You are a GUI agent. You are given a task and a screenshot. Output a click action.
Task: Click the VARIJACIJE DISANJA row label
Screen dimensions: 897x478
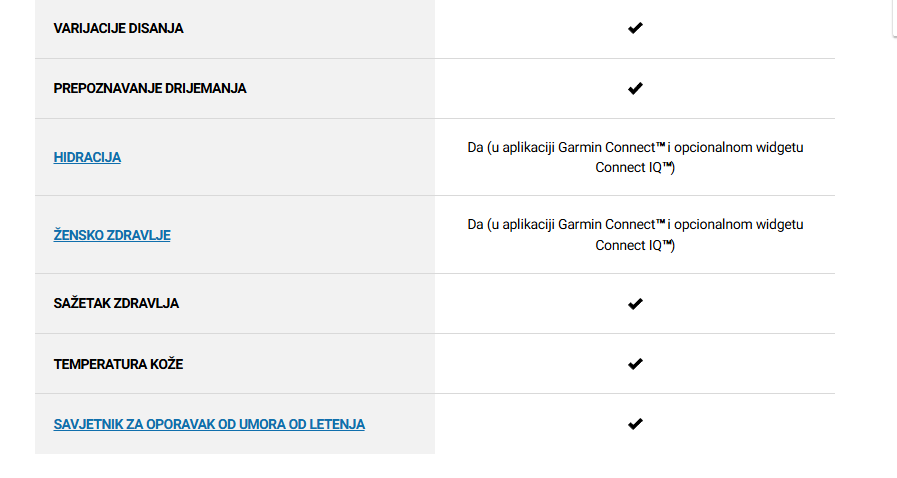(118, 29)
